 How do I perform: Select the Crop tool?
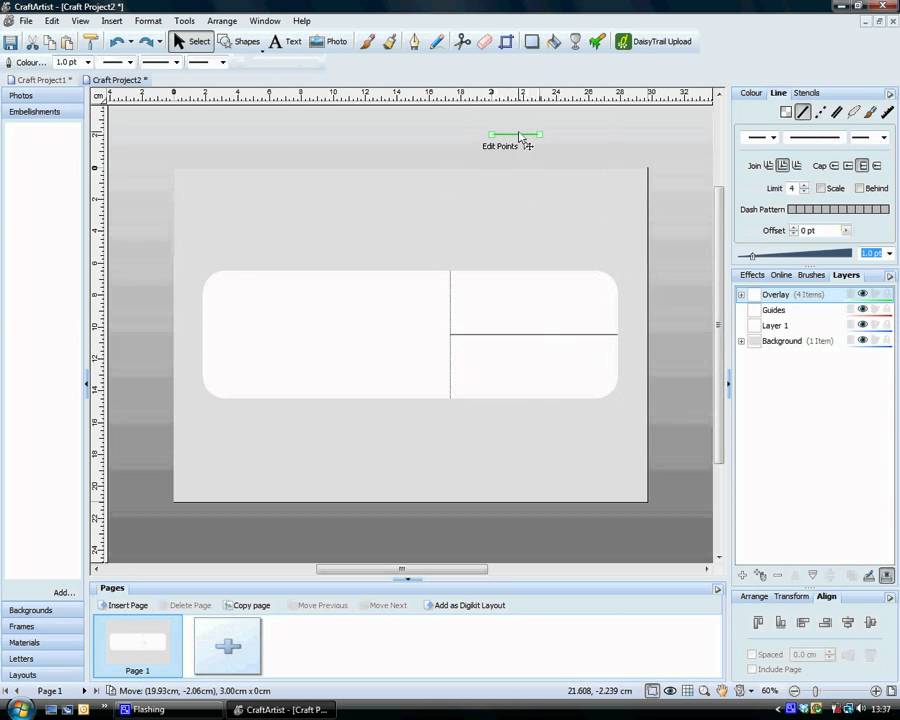[x=507, y=42]
